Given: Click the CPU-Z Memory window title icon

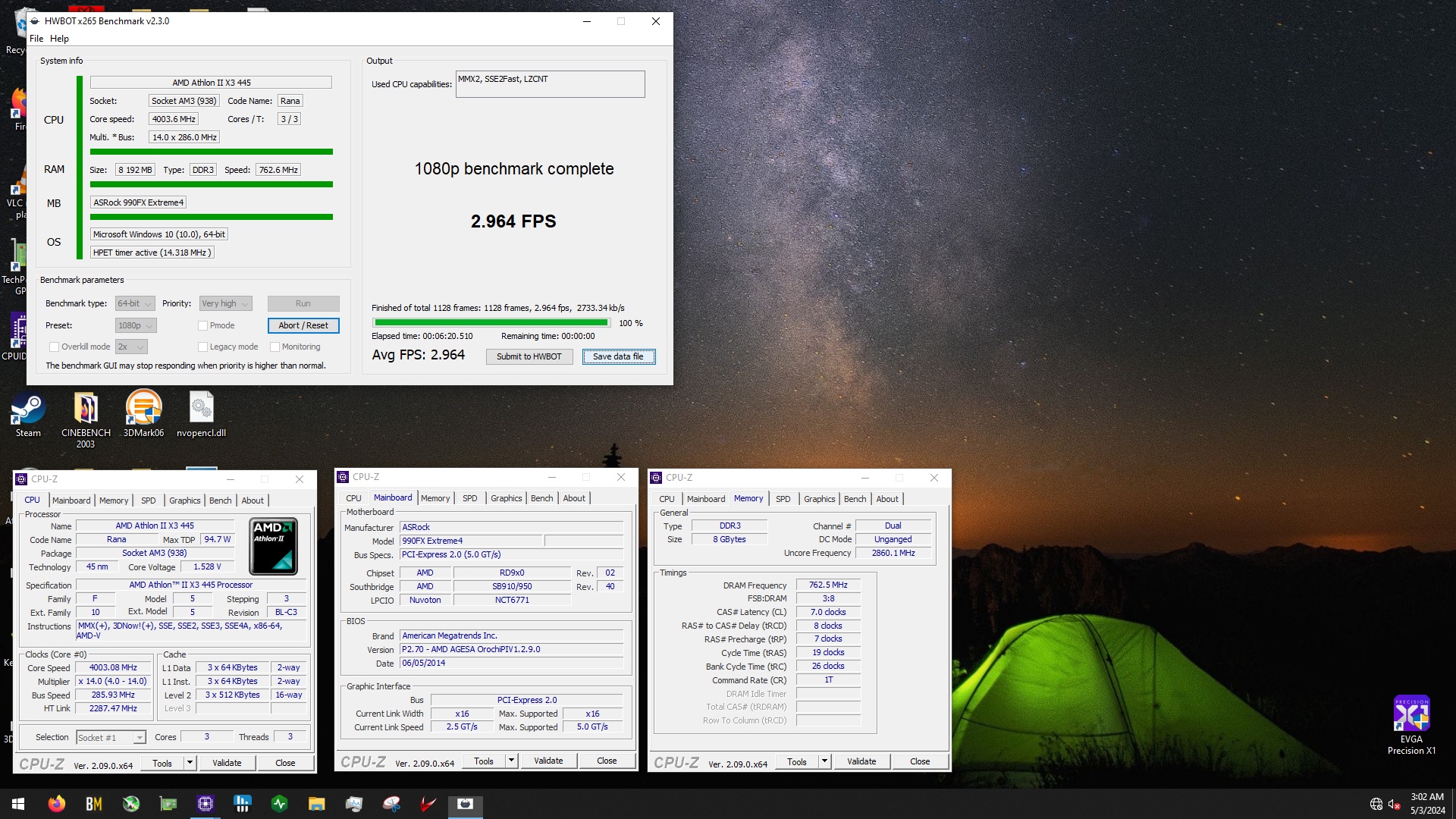Looking at the screenshot, I should 656,478.
